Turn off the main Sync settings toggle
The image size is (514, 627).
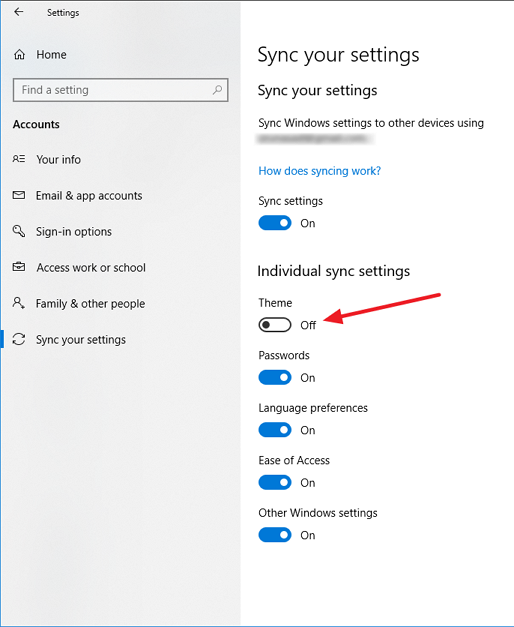275,223
